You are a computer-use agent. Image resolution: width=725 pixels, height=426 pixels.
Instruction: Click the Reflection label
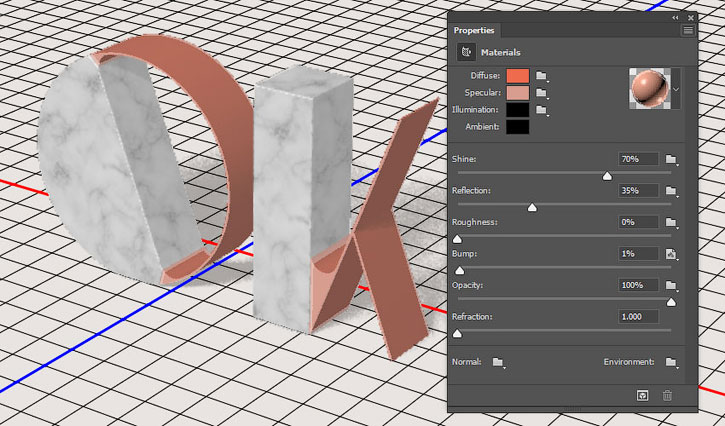tap(471, 191)
